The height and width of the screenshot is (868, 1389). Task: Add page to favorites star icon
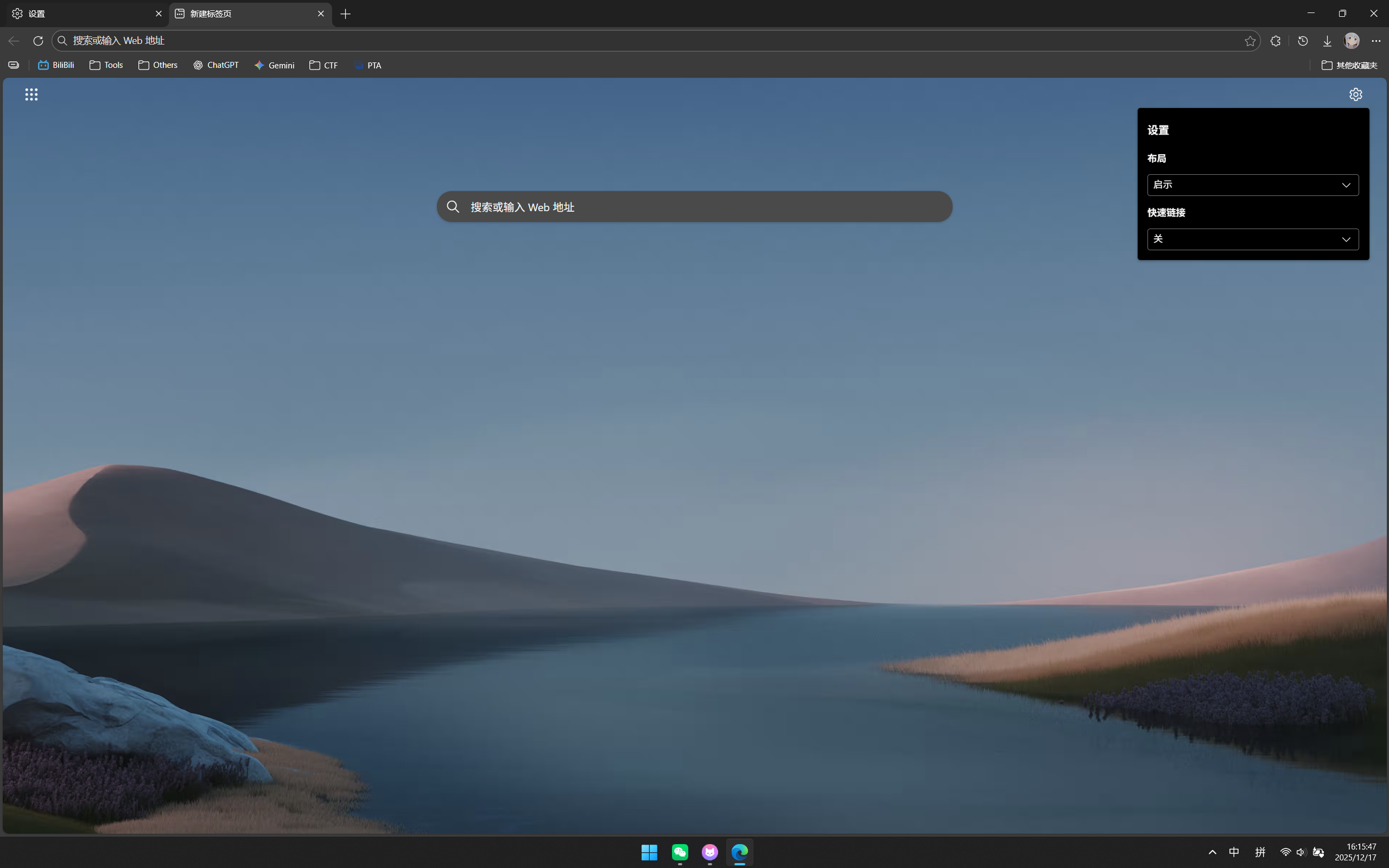click(x=1250, y=41)
